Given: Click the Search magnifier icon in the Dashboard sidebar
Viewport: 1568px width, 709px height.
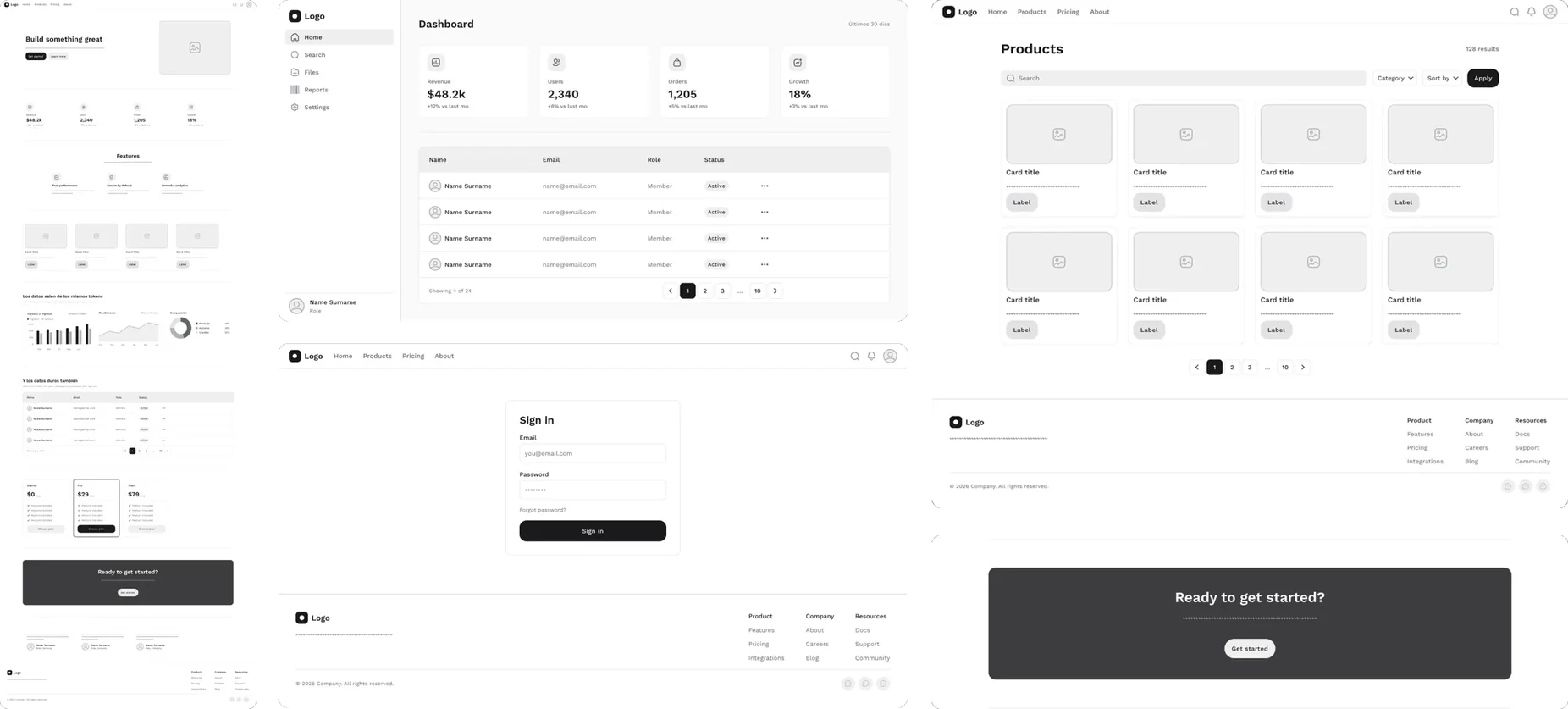Looking at the screenshot, I should pos(295,55).
